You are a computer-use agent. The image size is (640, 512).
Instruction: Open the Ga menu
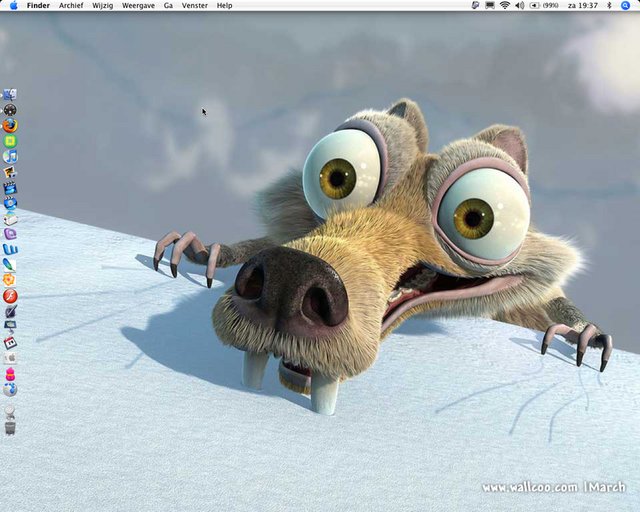[x=168, y=5]
